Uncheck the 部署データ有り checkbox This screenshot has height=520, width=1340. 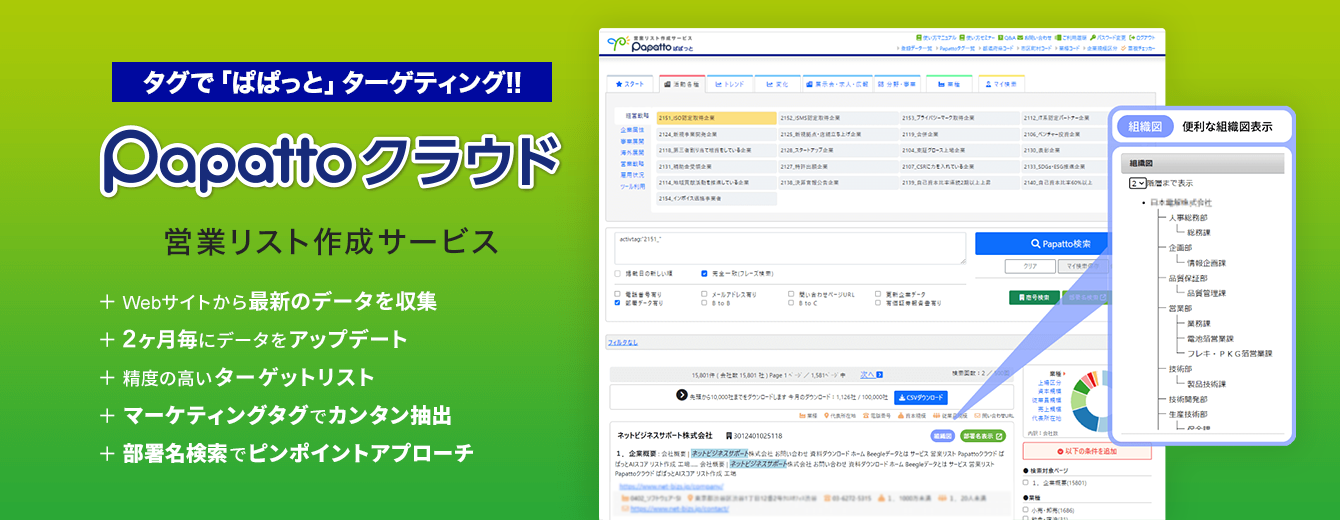[618, 302]
